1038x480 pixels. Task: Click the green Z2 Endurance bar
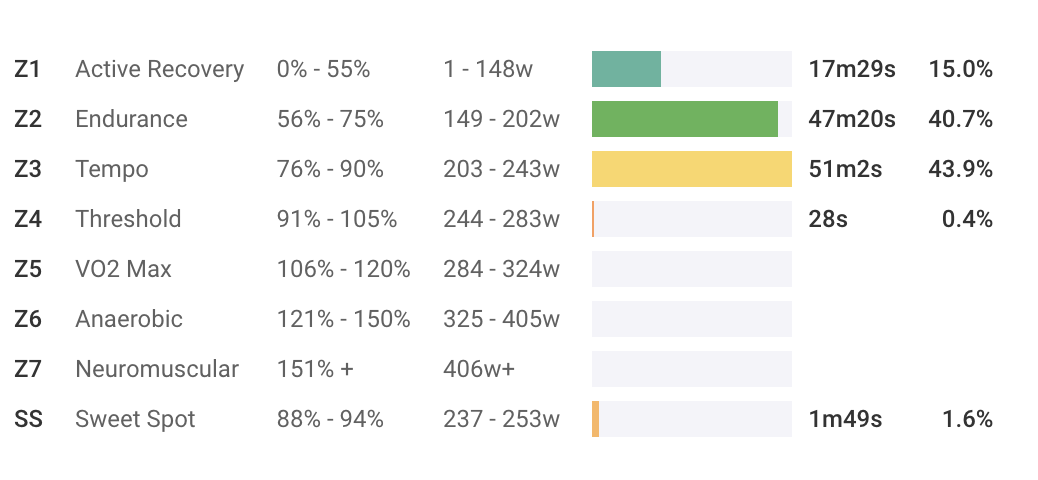point(685,119)
